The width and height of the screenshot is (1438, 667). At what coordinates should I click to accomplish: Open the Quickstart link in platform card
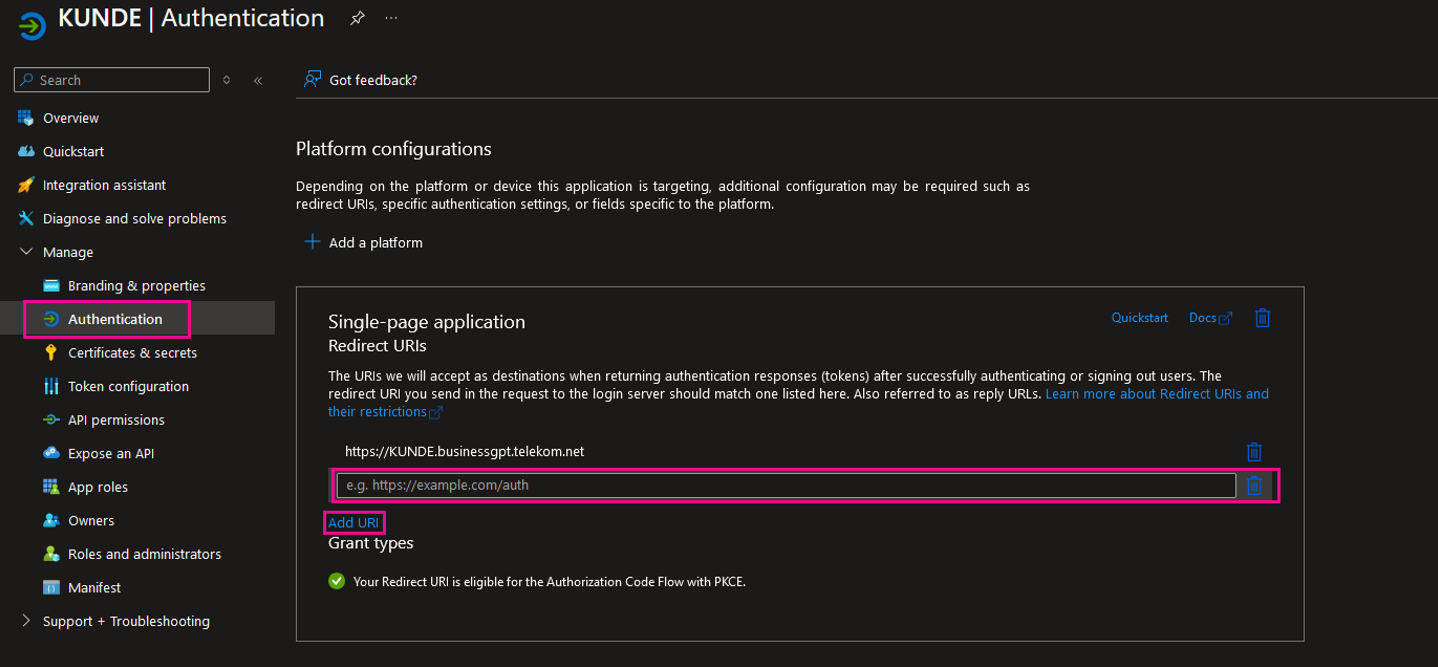(x=1139, y=318)
